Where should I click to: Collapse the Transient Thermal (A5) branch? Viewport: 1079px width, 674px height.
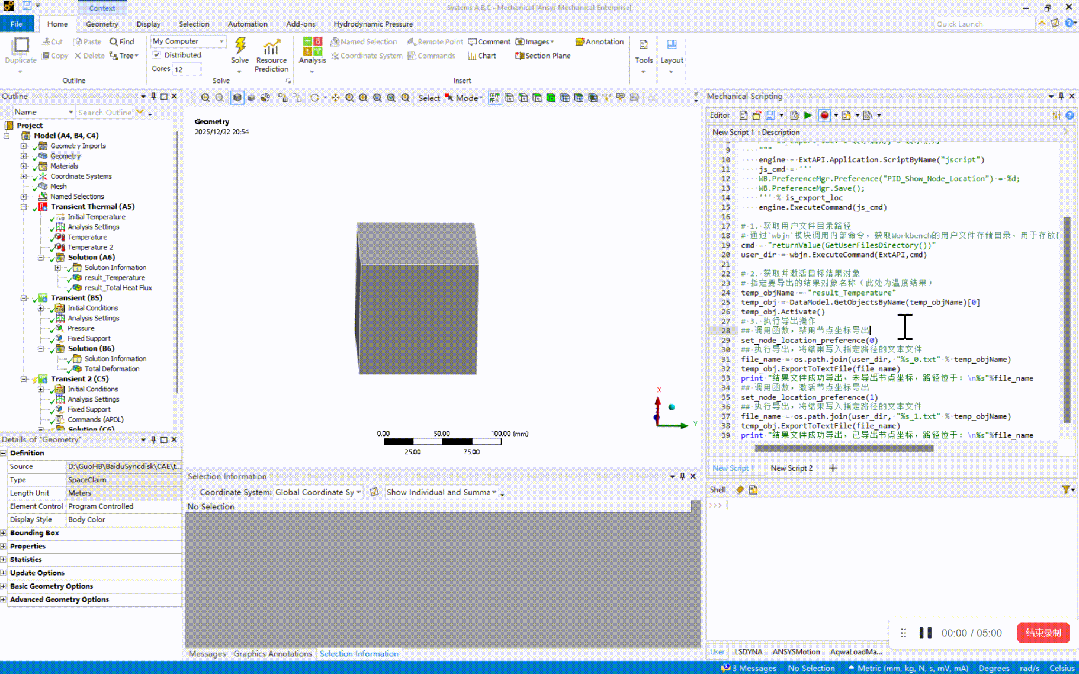coord(24,207)
